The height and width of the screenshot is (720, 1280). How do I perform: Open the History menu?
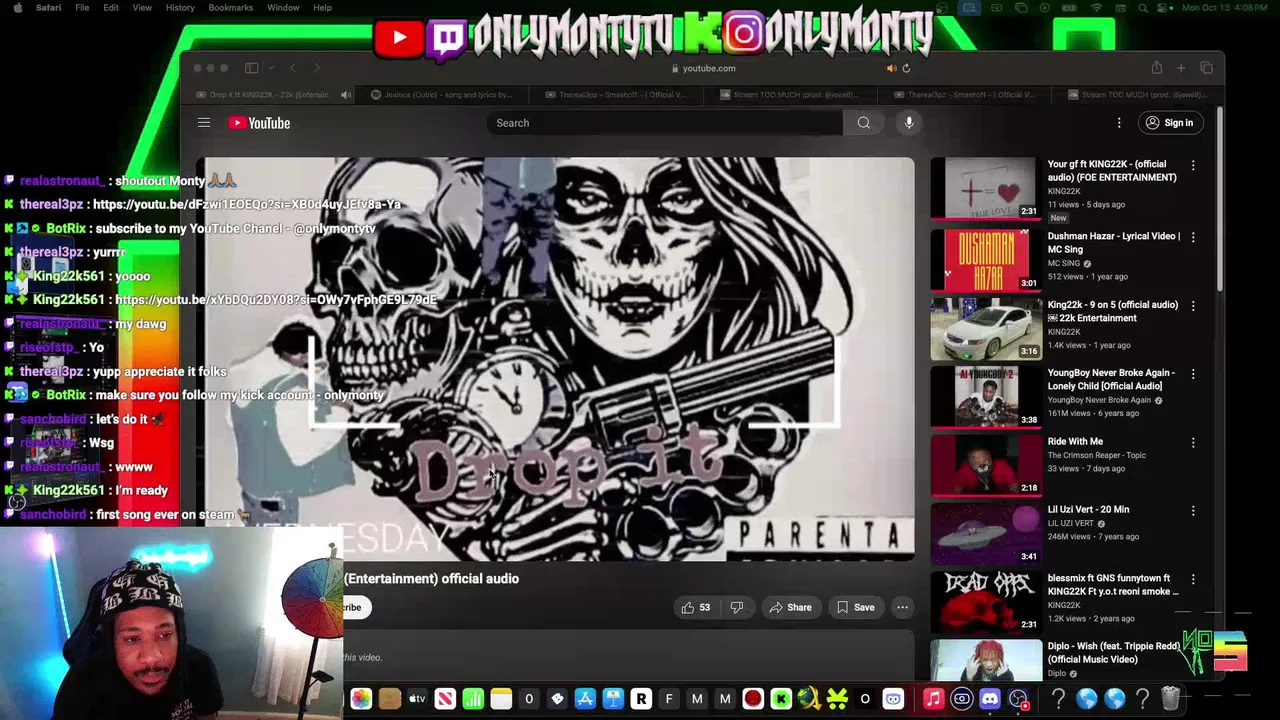tap(180, 8)
